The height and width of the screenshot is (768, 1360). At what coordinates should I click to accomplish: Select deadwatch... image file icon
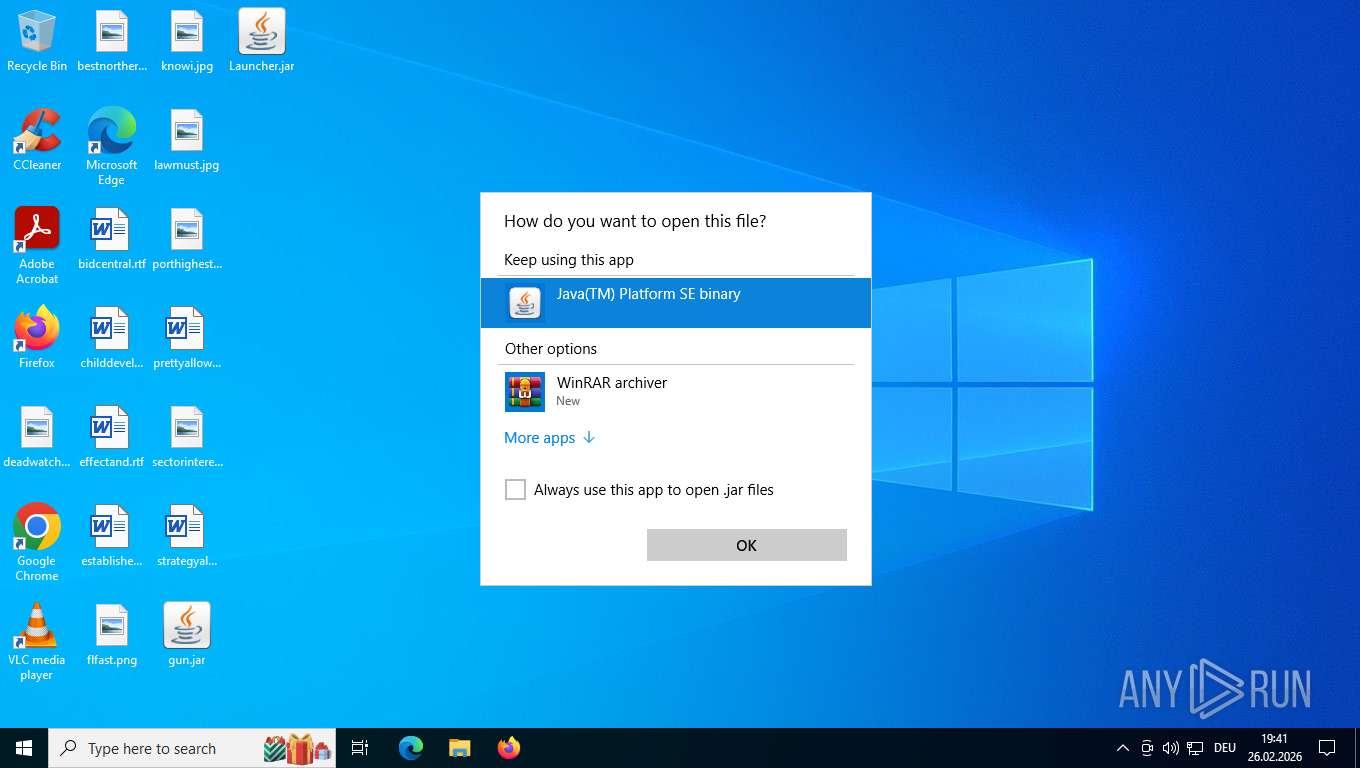pos(37,437)
